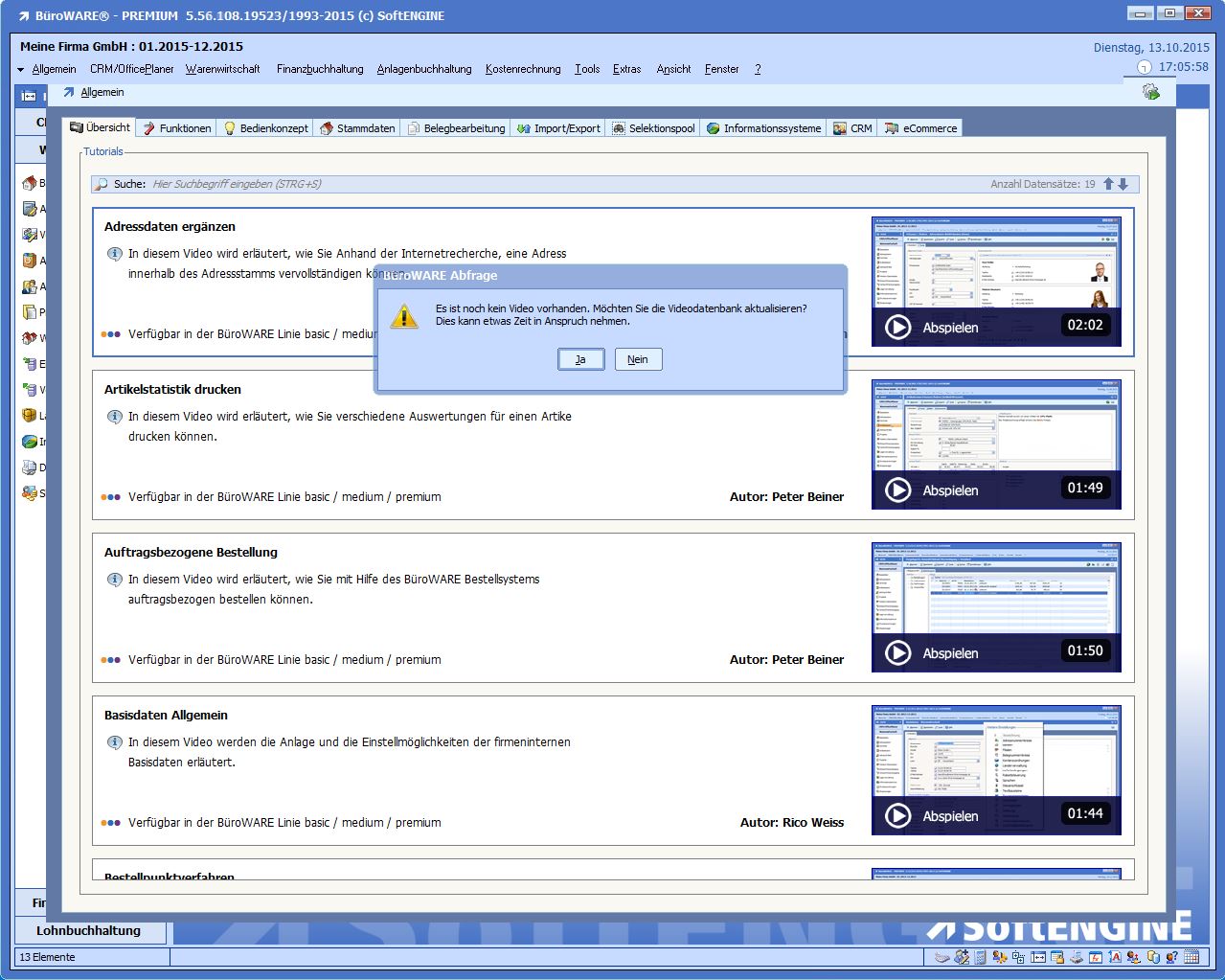Click the keyboard icon in status bar
The height and width of the screenshot is (980, 1225).
coord(941,957)
